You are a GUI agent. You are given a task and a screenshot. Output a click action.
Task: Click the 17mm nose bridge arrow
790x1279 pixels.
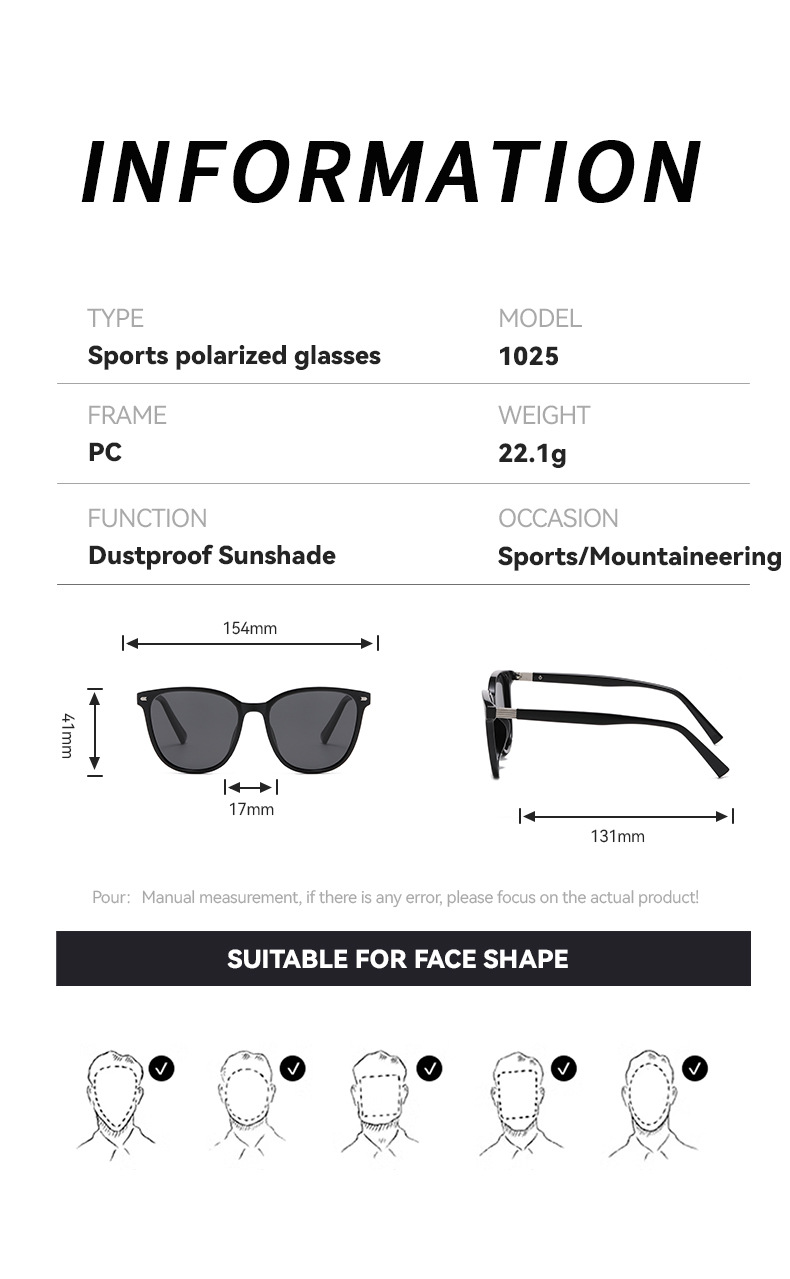point(250,788)
